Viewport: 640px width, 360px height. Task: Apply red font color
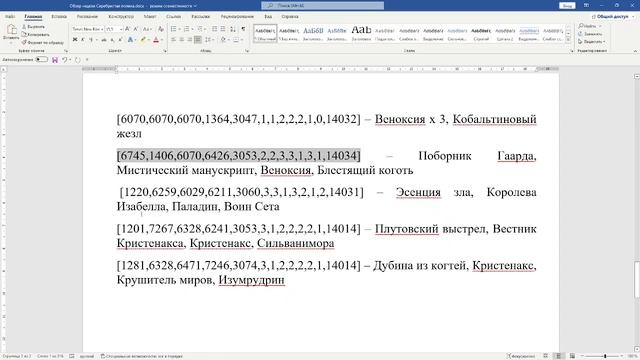(x=156, y=40)
